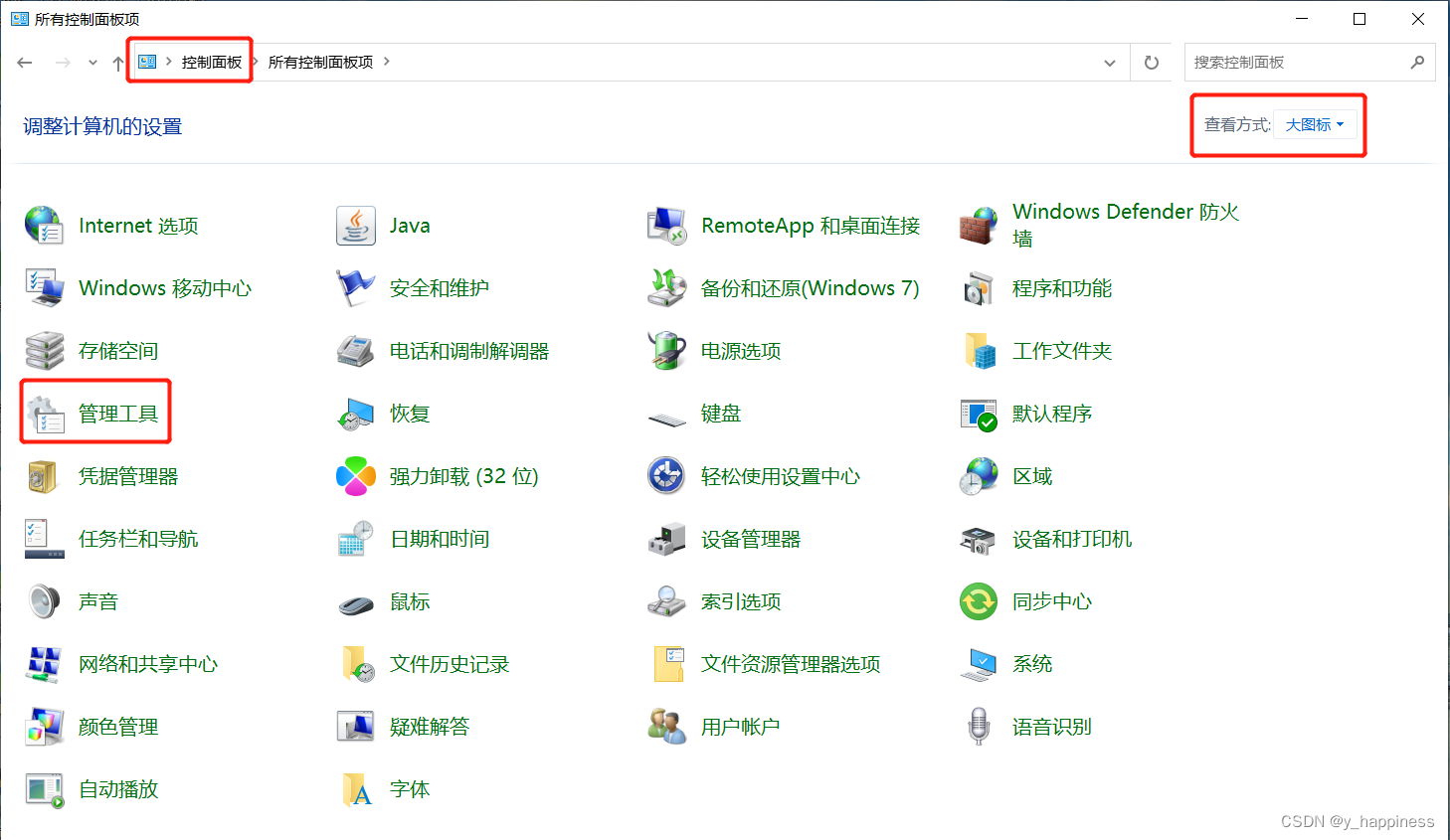Open the recent locations dropdown chevron
The image size is (1450, 840).
[x=92, y=63]
